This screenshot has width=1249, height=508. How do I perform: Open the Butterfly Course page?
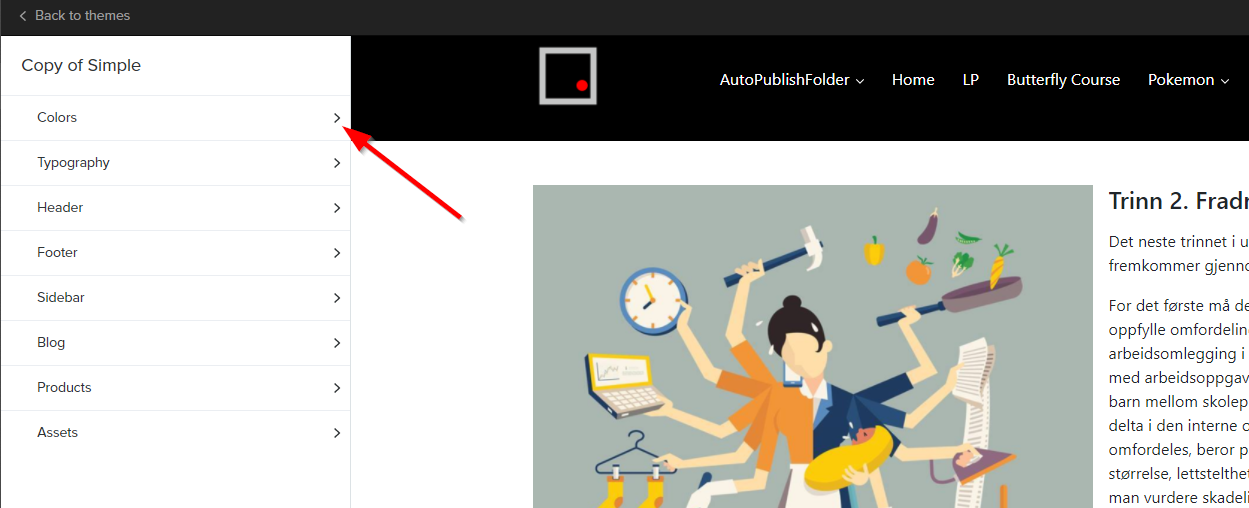(1063, 80)
